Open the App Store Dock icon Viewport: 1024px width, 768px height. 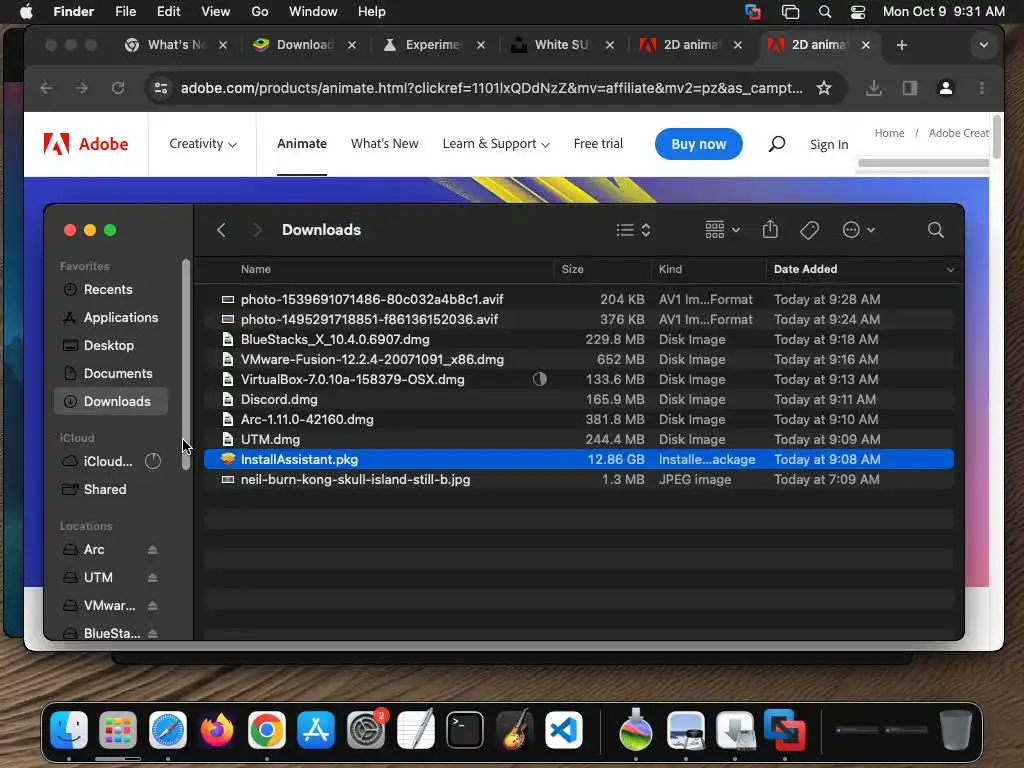pos(316,730)
